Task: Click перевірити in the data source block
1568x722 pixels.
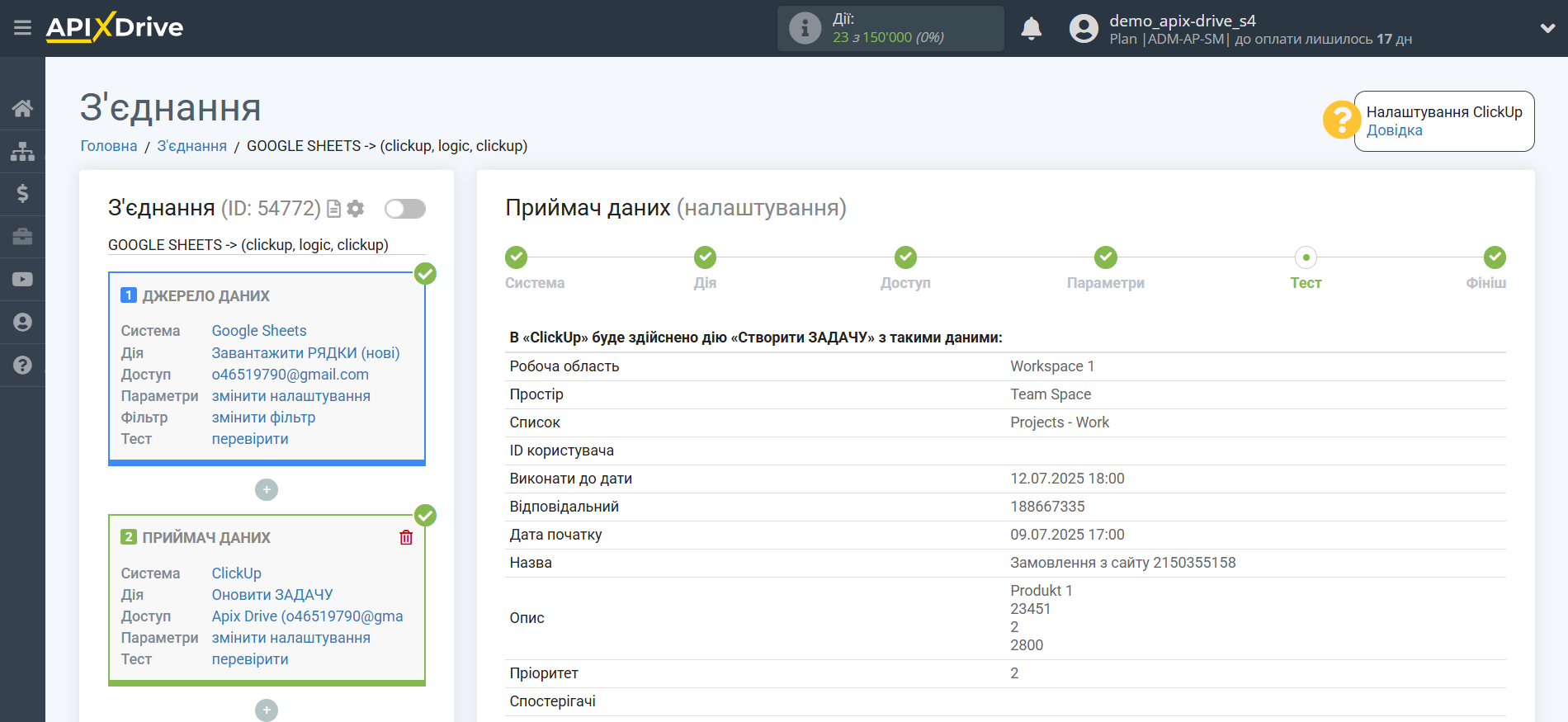Action: (x=250, y=439)
